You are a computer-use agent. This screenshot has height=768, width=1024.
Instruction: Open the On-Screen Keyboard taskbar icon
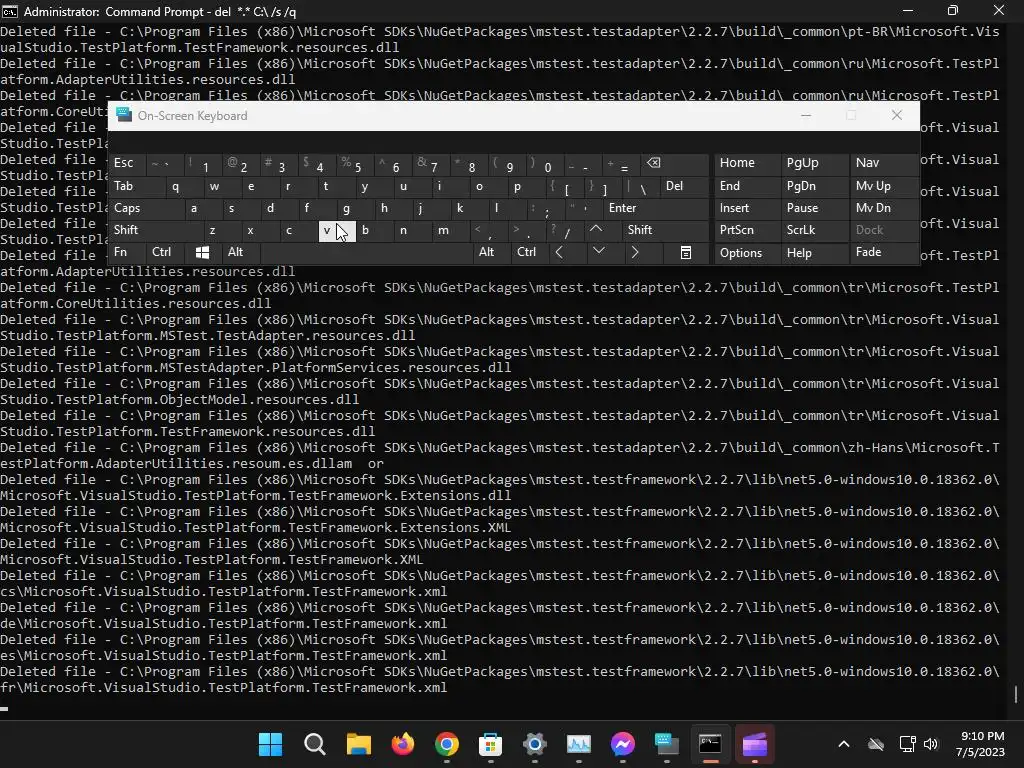(667, 744)
